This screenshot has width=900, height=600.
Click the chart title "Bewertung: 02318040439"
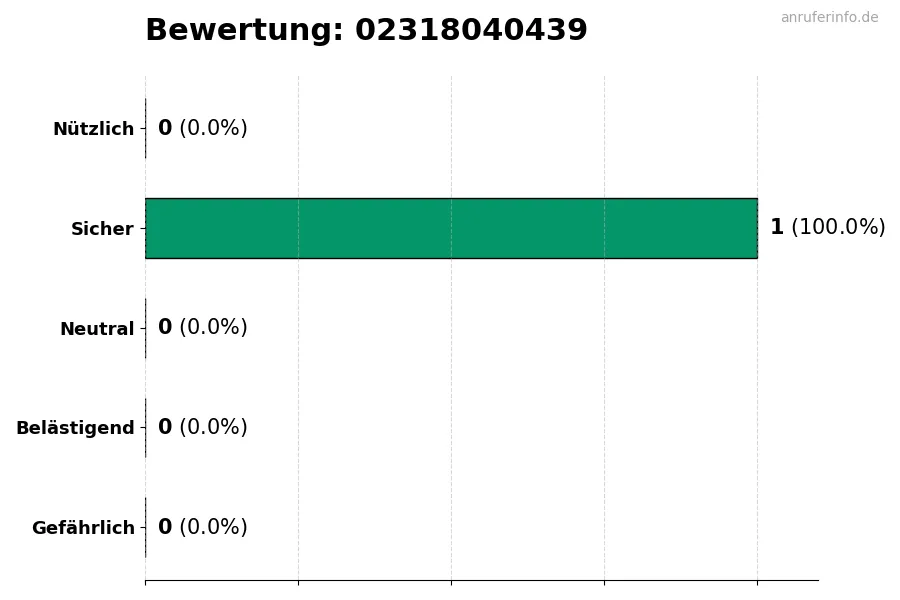(x=366, y=31)
